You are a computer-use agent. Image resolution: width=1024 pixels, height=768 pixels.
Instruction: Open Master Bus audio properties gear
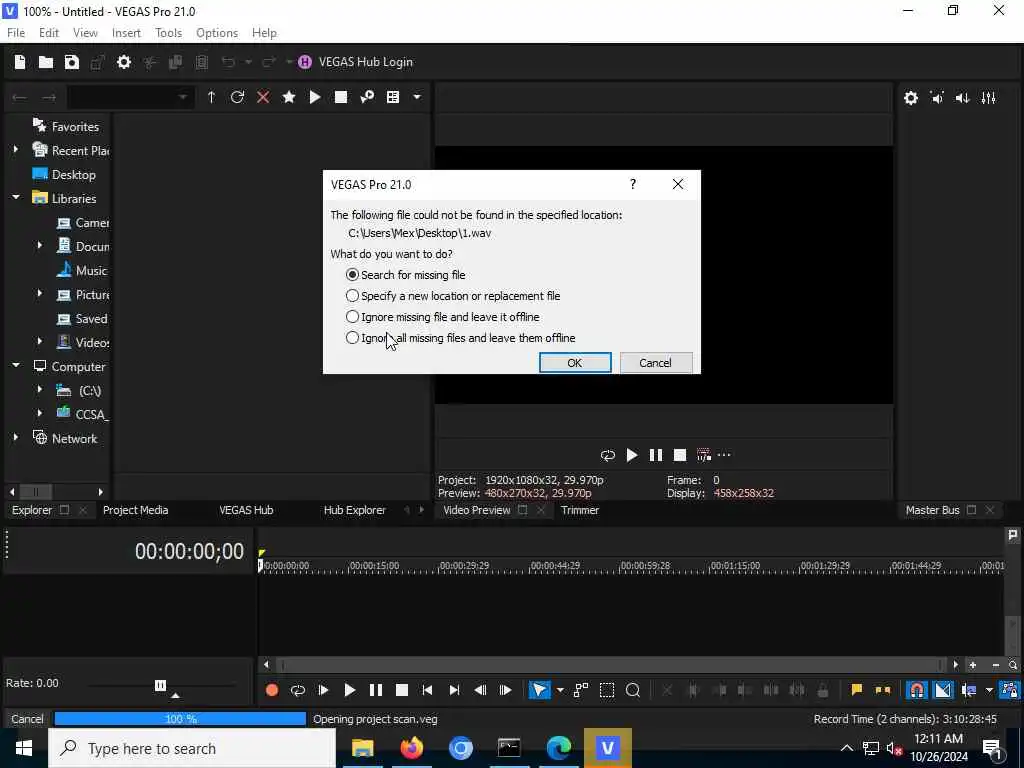(911, 98)
